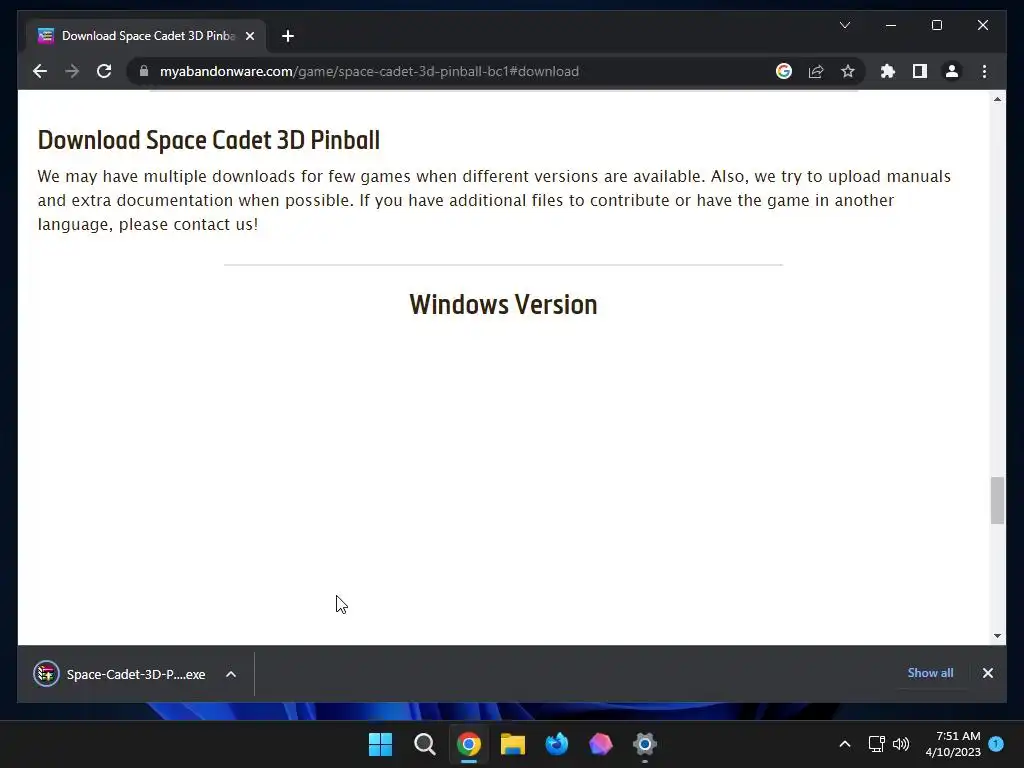Switch to Chrome in taskbar
This screenshot has width=1024, height=768.
468,744
